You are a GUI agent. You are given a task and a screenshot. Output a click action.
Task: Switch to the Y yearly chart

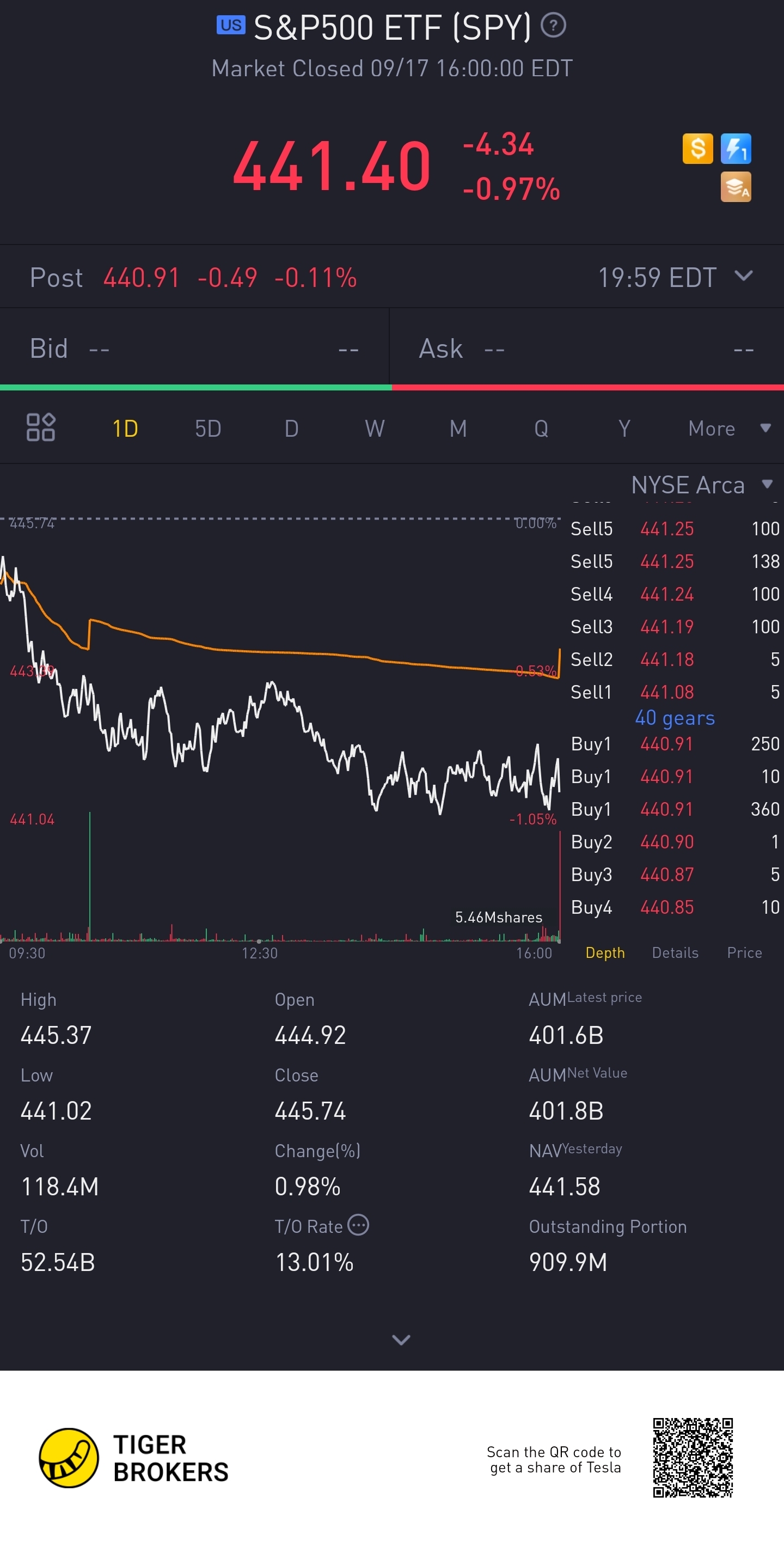(624, 429)
